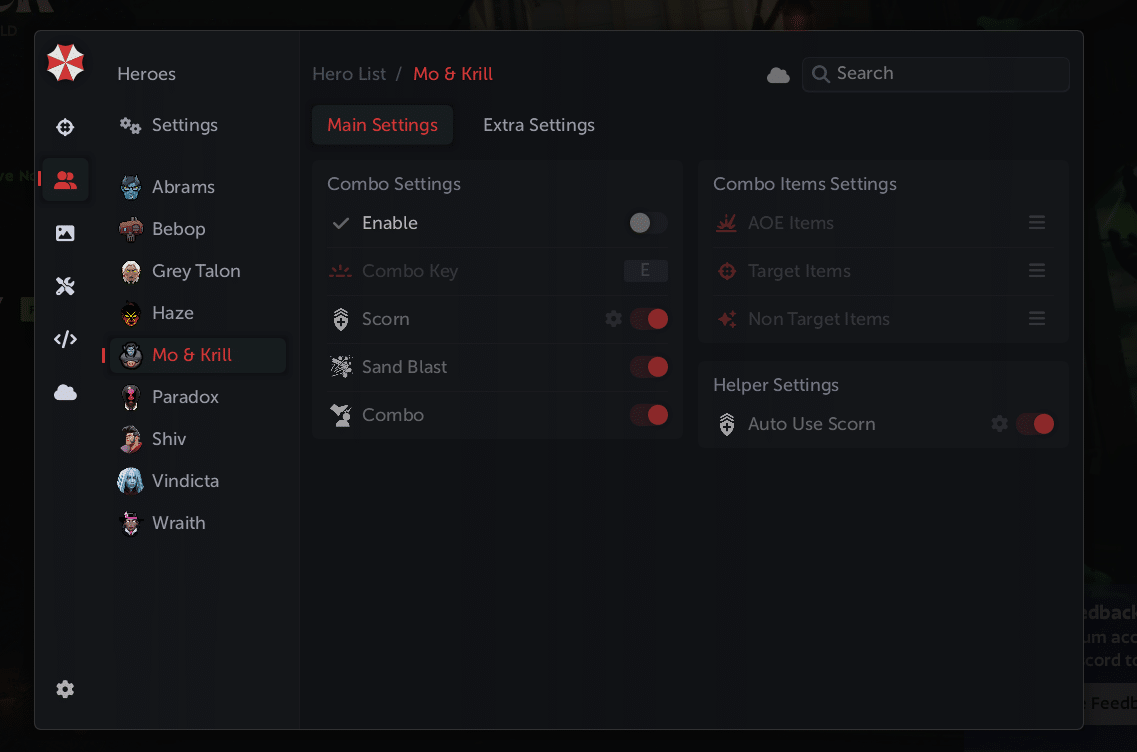The image size is (1137, 752).
Task: Click the crosshair icon in left sidebar
Action: click(65, 127)
